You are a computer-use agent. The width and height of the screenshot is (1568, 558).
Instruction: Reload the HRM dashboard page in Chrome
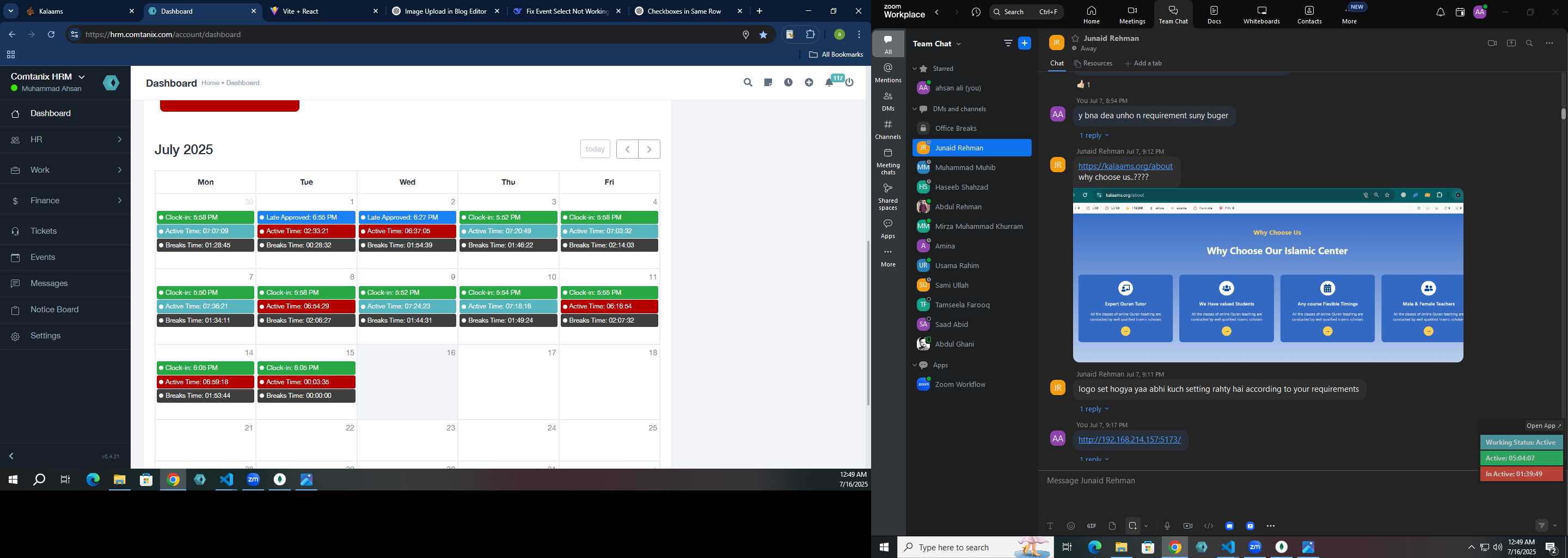(52, 35)
